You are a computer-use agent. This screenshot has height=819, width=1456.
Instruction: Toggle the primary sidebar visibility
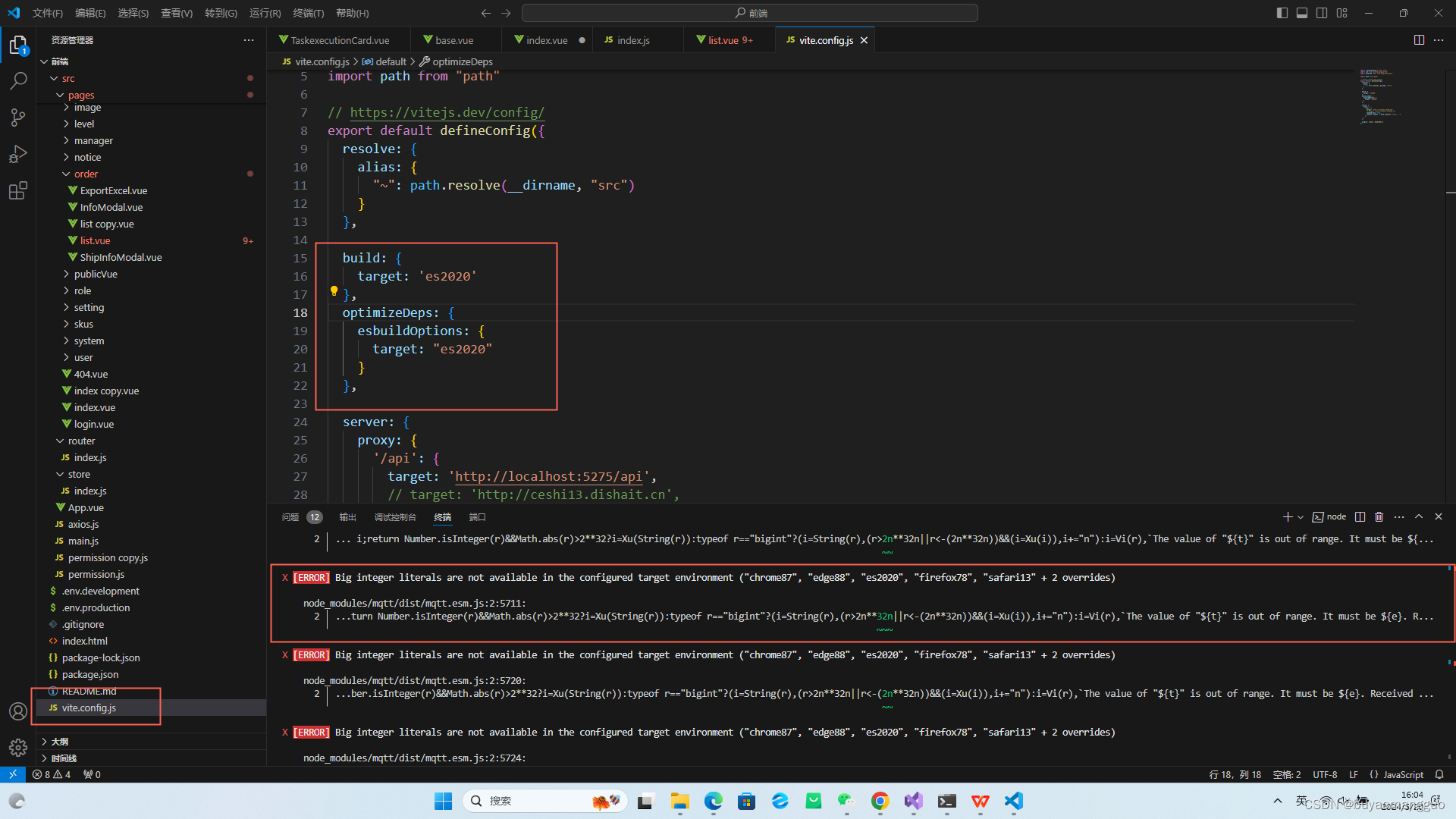[1281, 12]
